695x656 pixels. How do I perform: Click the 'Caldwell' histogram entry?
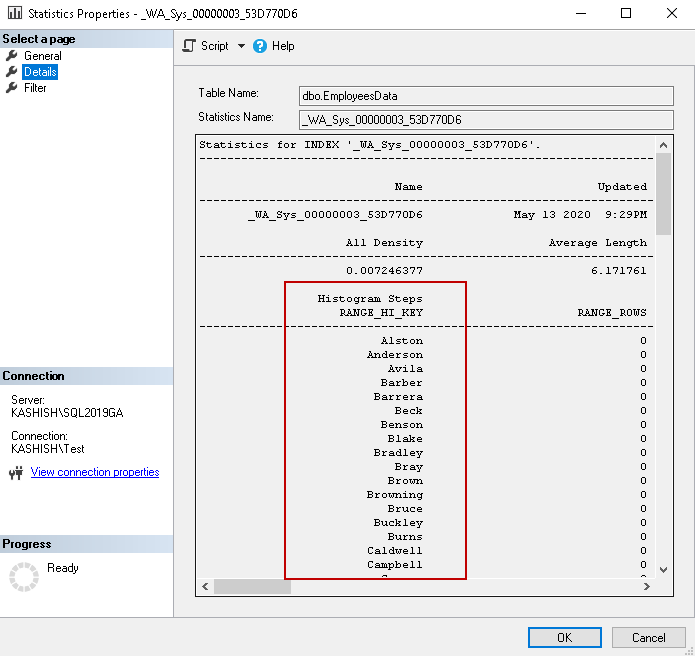[x=395, y=551]
